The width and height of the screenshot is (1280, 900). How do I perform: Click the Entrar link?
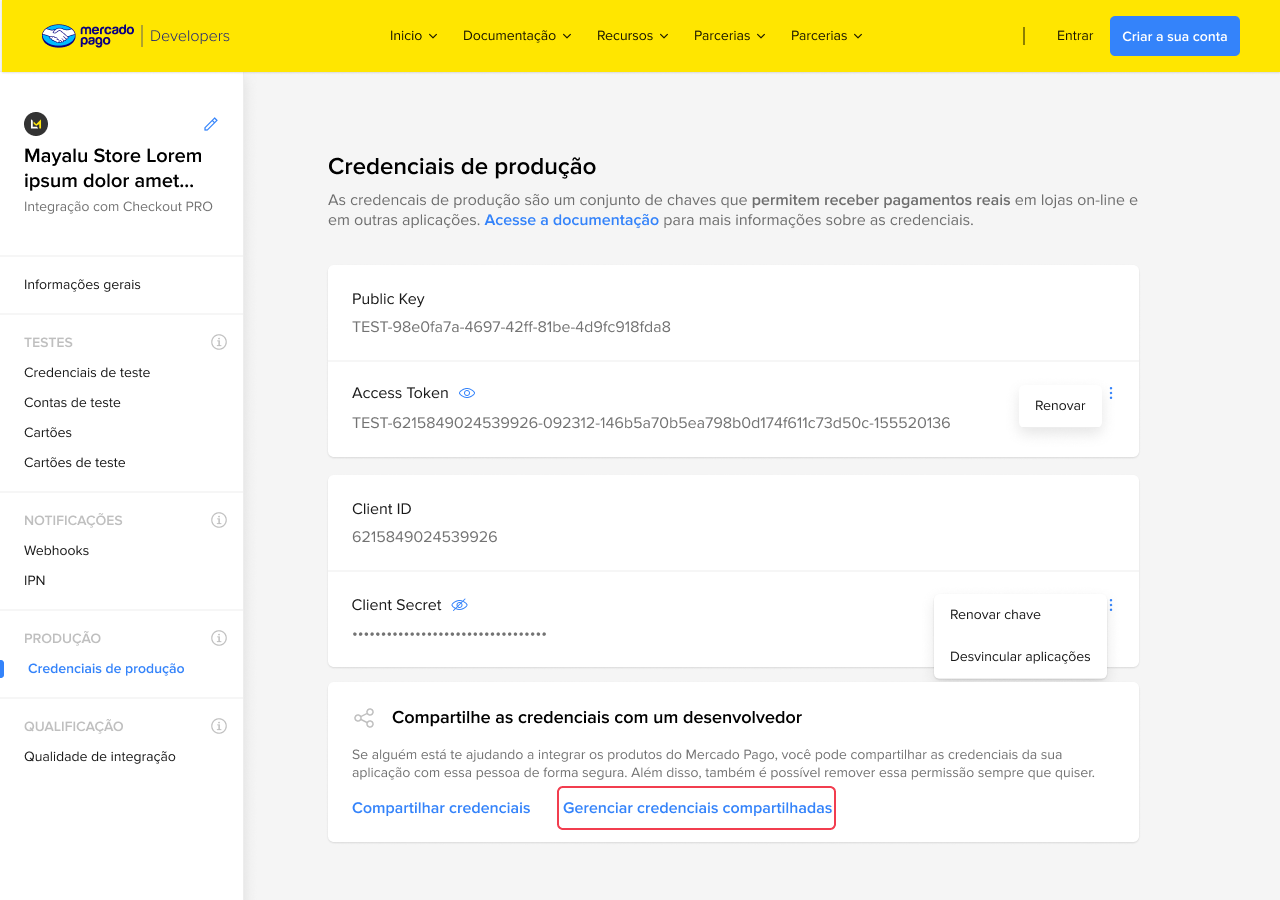pyautogui.click(x=1075, y=36)
